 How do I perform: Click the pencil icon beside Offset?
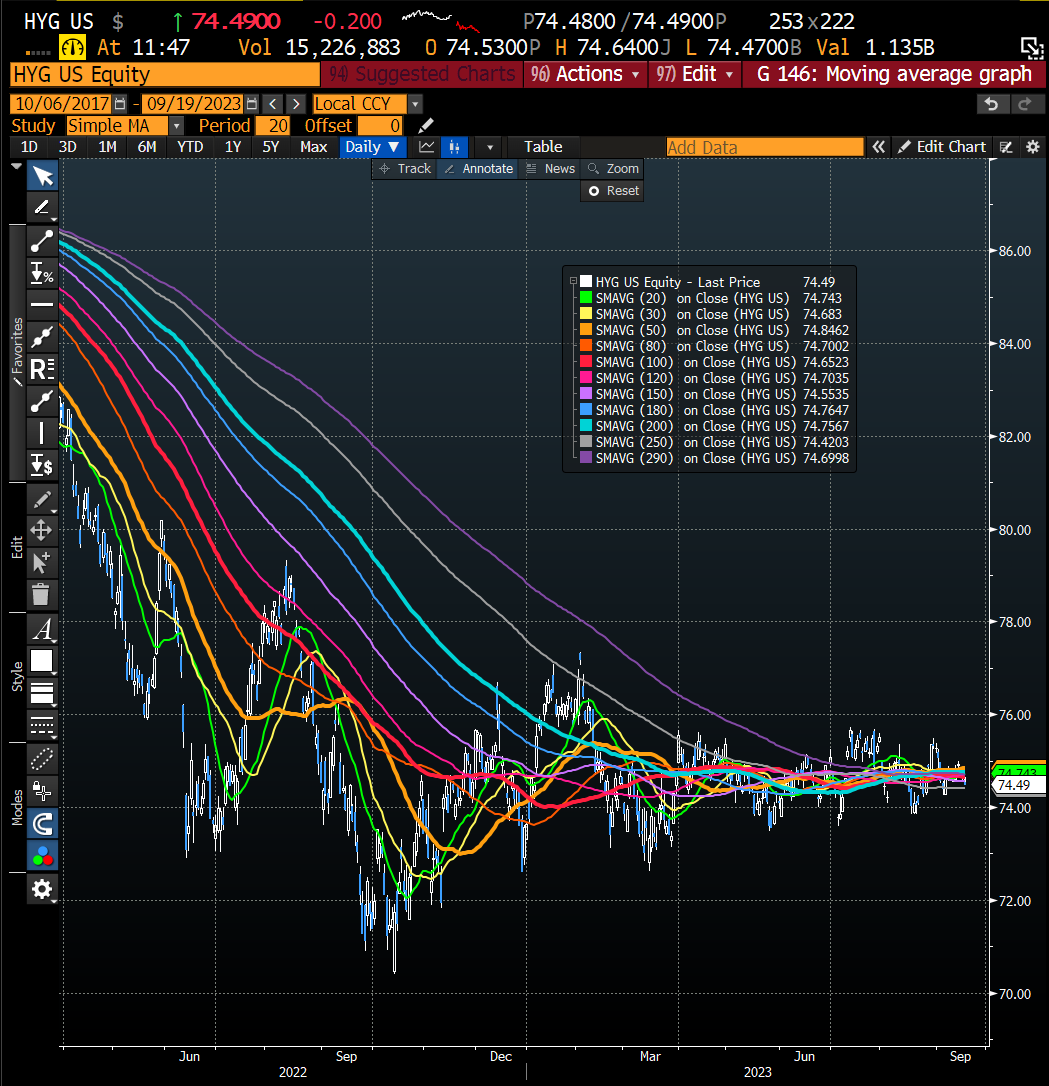(426, 125)
